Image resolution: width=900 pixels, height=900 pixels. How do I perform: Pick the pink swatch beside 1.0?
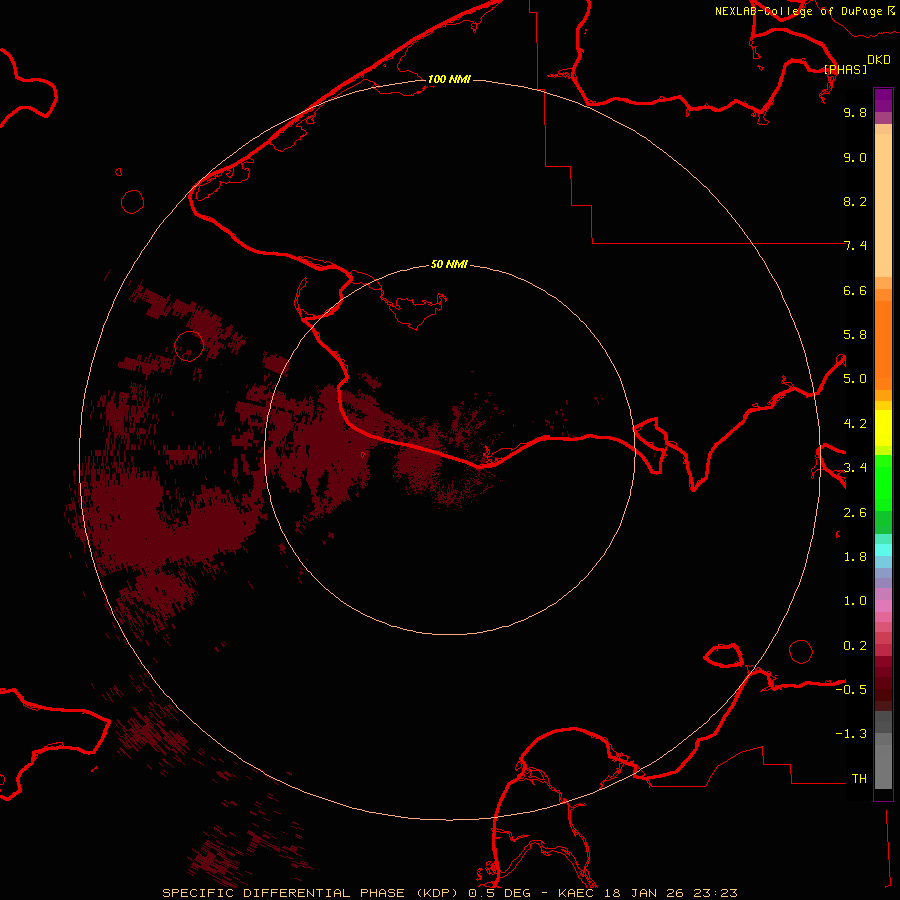tap(883, 601)
